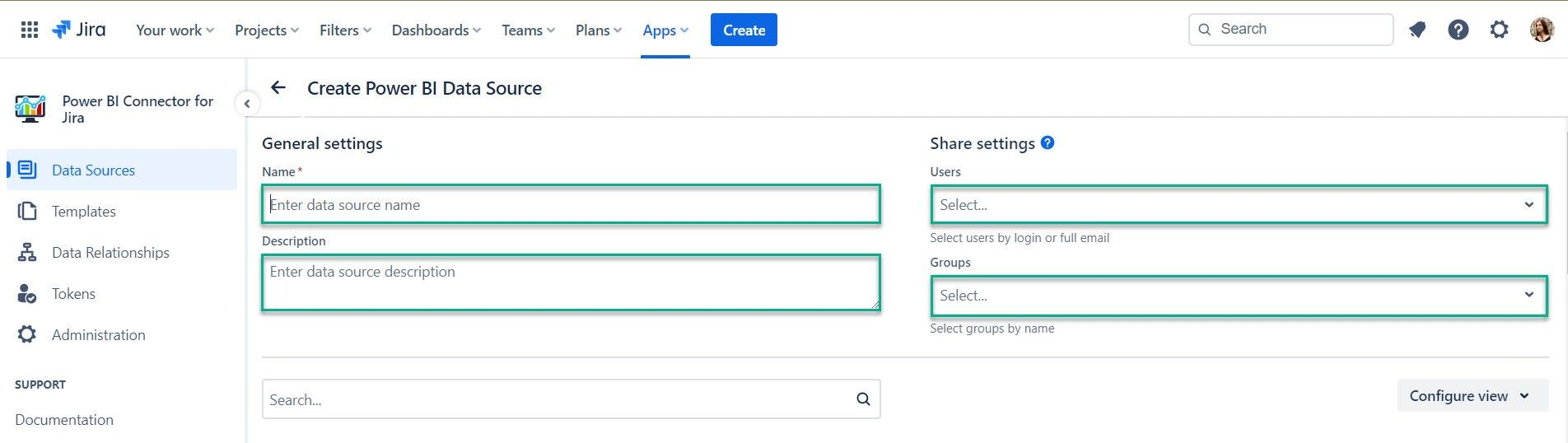Click the Jira logo
This screenshot has width=1568, height=443.
point(79,30)
